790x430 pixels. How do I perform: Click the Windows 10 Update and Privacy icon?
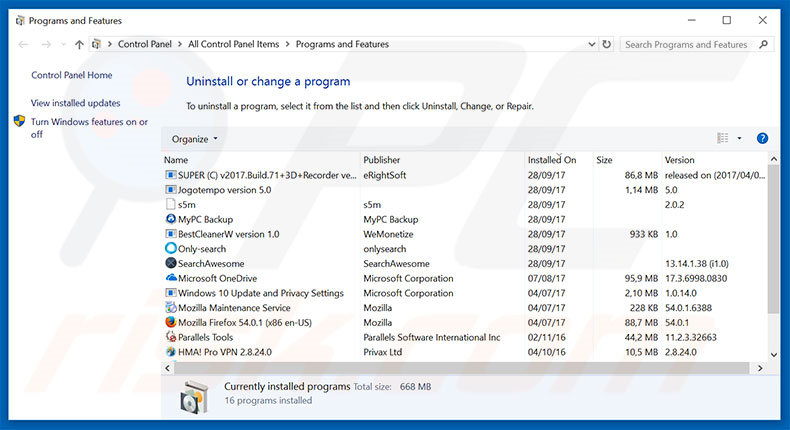[x=171, y=293]
